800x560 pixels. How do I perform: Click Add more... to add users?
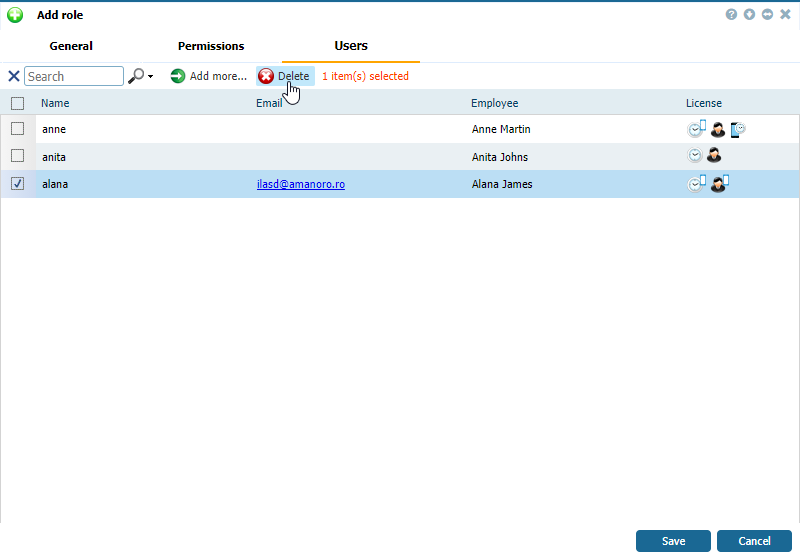point(208,76)
